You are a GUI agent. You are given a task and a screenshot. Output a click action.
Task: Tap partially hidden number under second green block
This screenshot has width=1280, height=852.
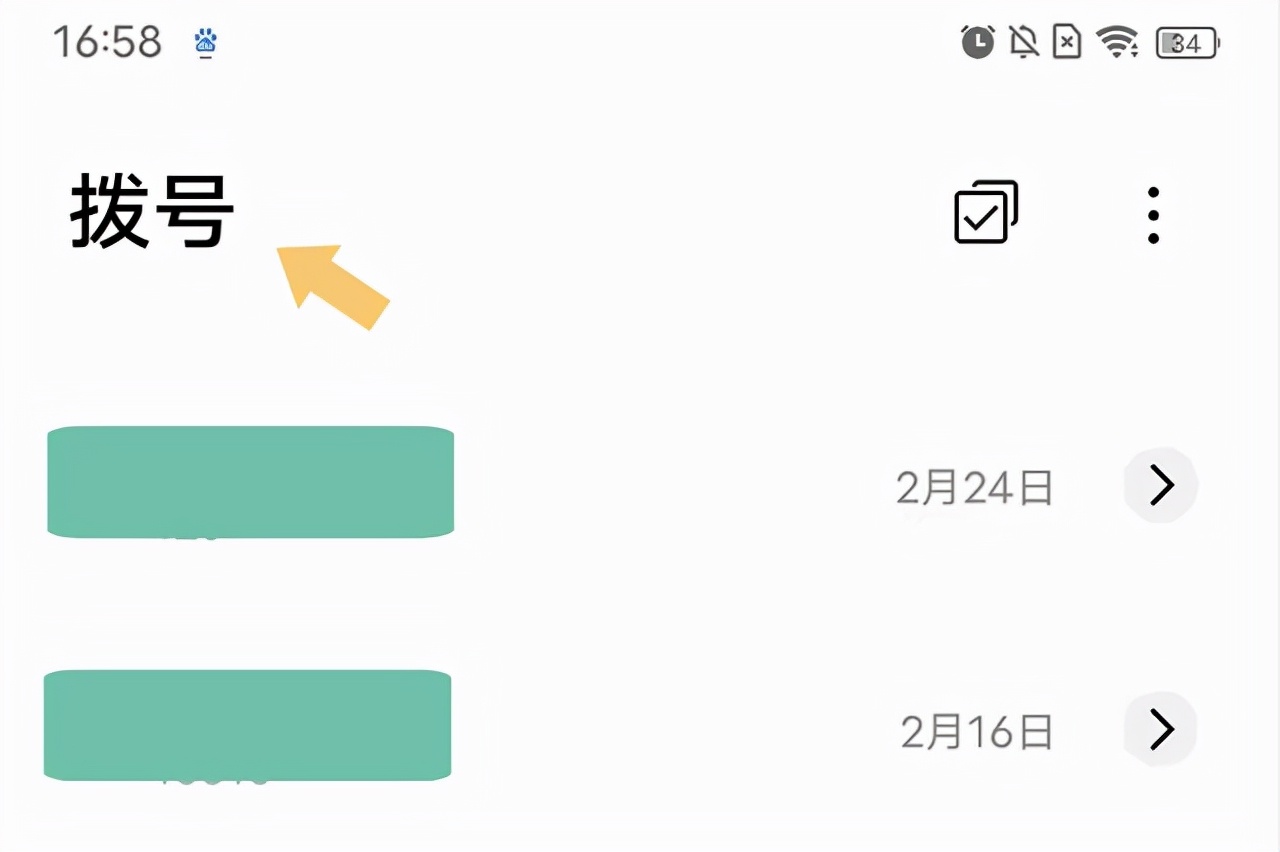tap(214, 781)
